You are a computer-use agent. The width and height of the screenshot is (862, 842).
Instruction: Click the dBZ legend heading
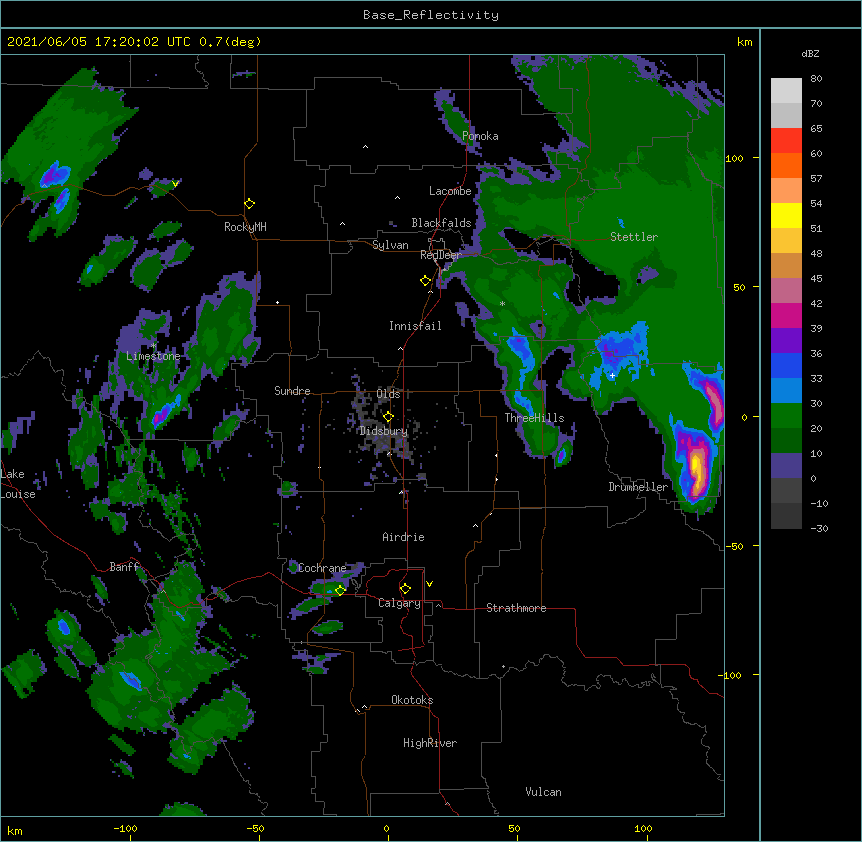point(810,54)
